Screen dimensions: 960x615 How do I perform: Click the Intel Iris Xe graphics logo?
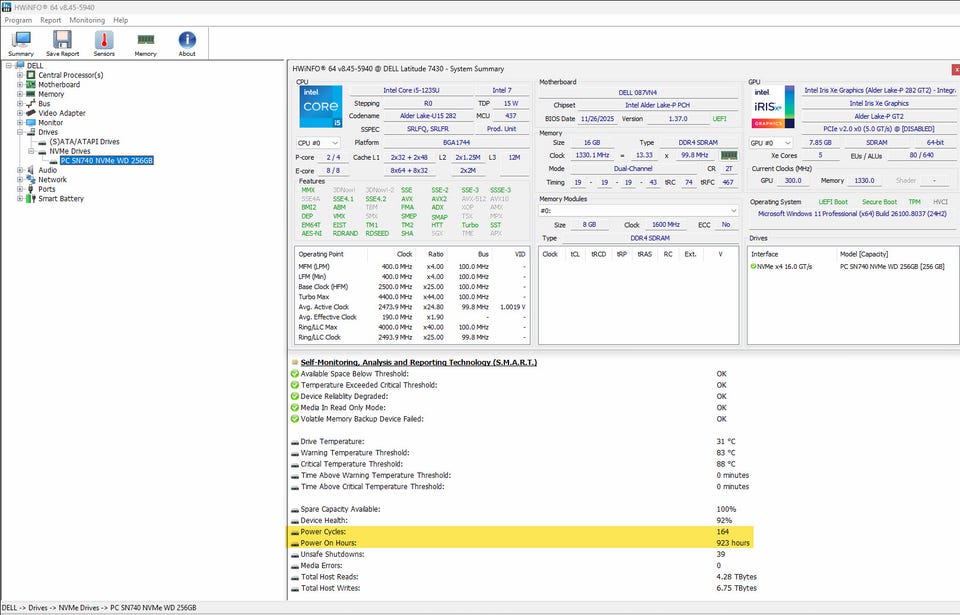coord(773,106)
